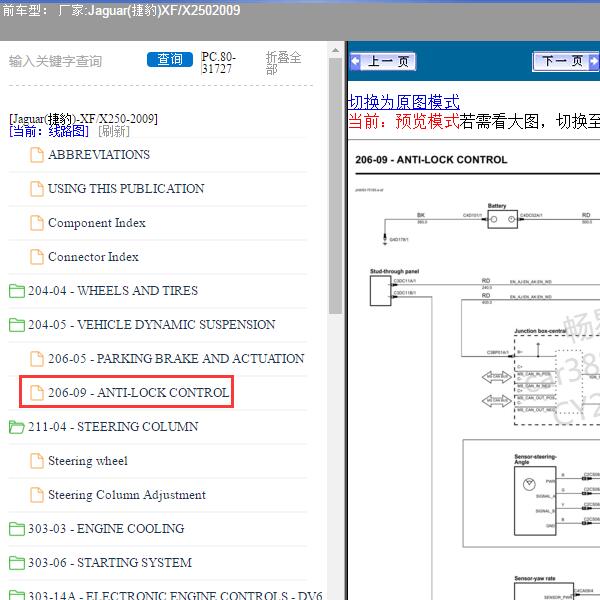Open Steering Column Adjustment diagram

[127, 495]
